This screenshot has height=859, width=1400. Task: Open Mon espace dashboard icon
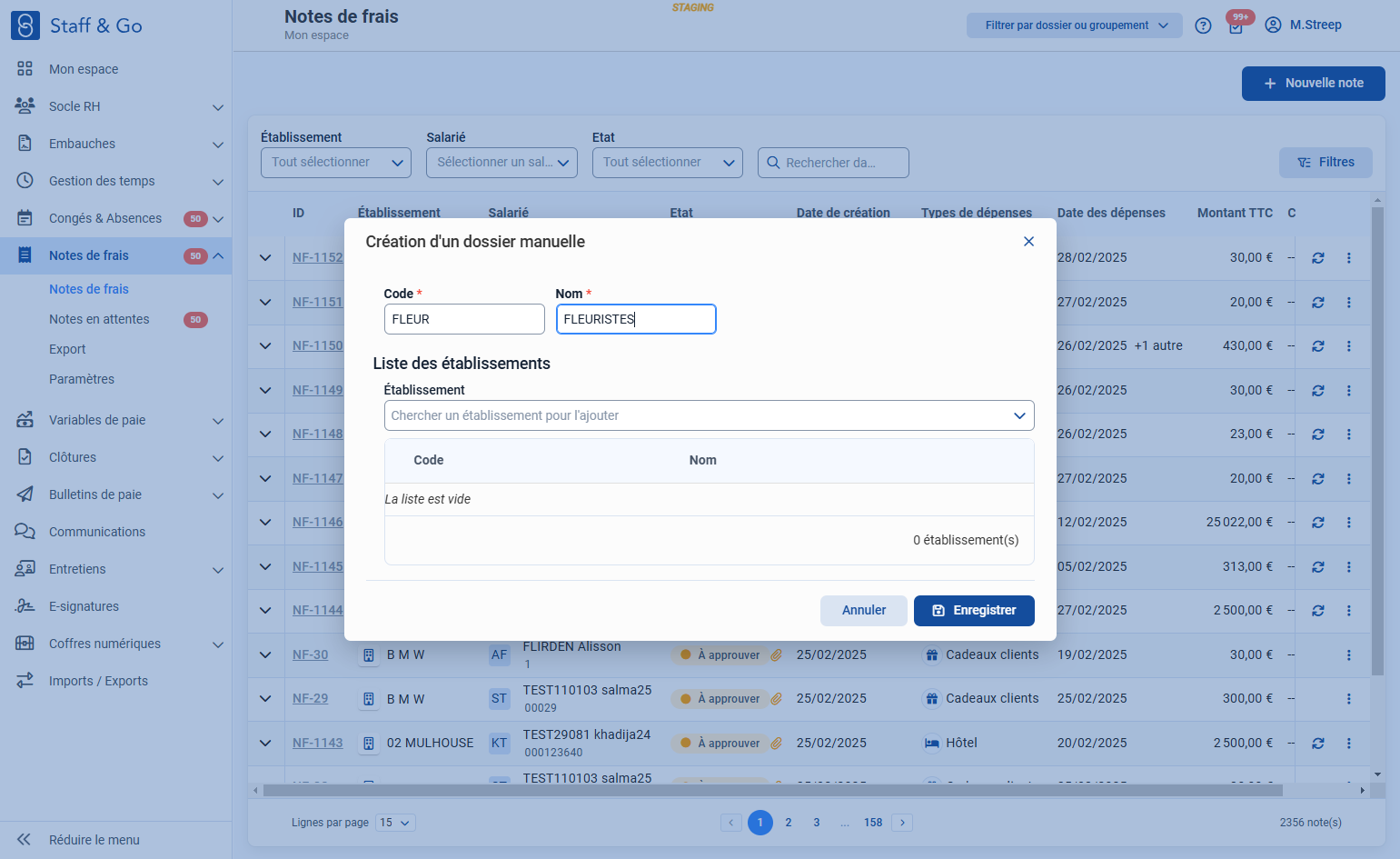click(25, 69)
